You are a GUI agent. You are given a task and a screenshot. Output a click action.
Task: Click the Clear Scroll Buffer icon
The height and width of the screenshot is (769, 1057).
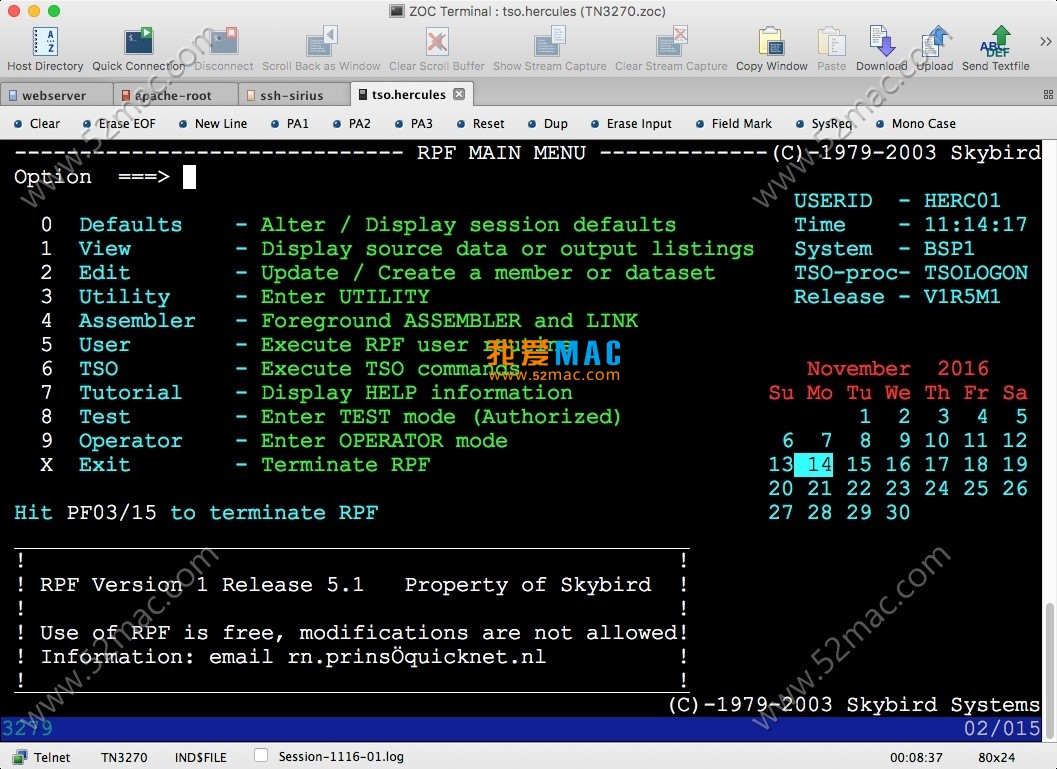tap(437, 42)
